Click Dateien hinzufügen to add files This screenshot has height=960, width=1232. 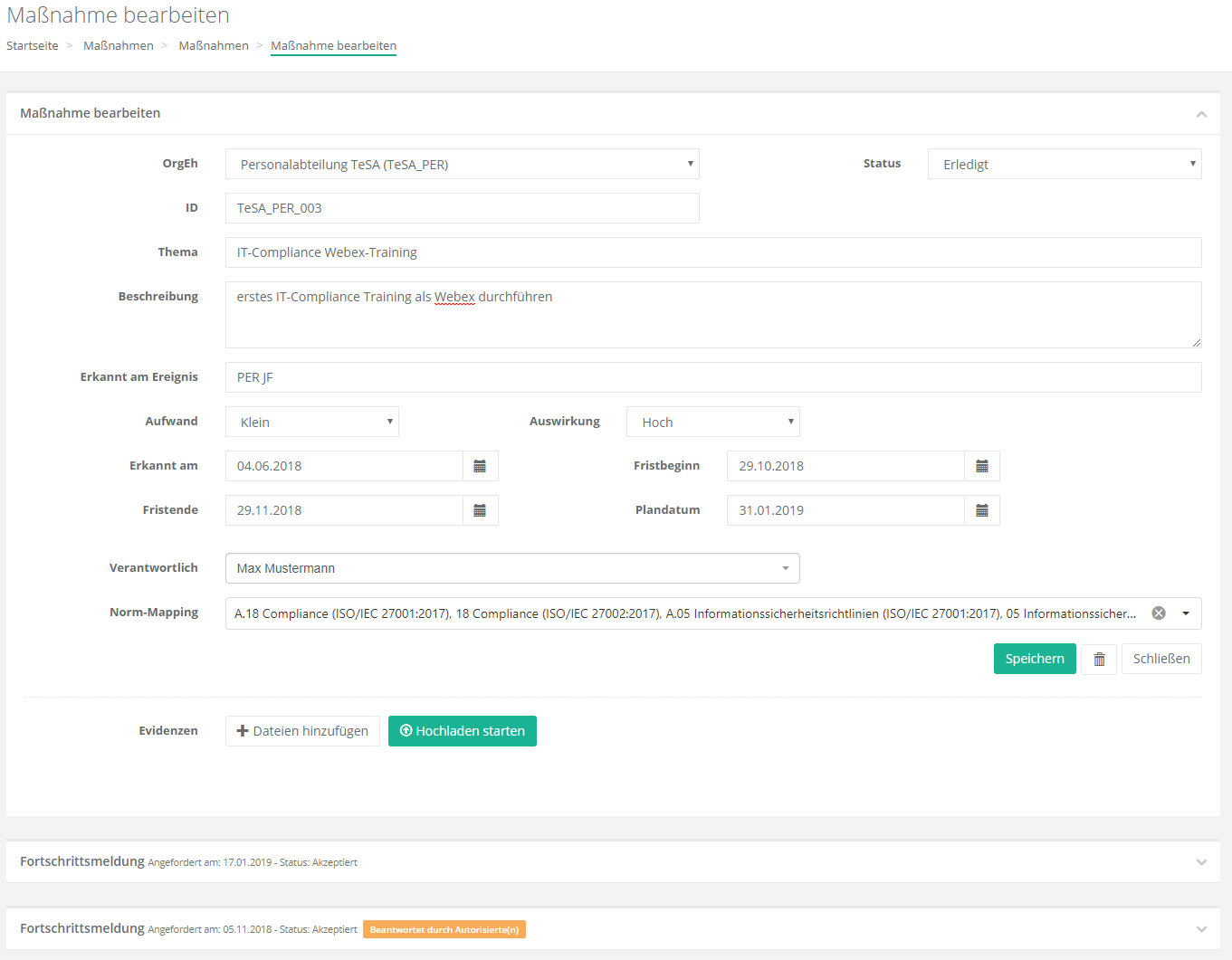click(302, 731)
